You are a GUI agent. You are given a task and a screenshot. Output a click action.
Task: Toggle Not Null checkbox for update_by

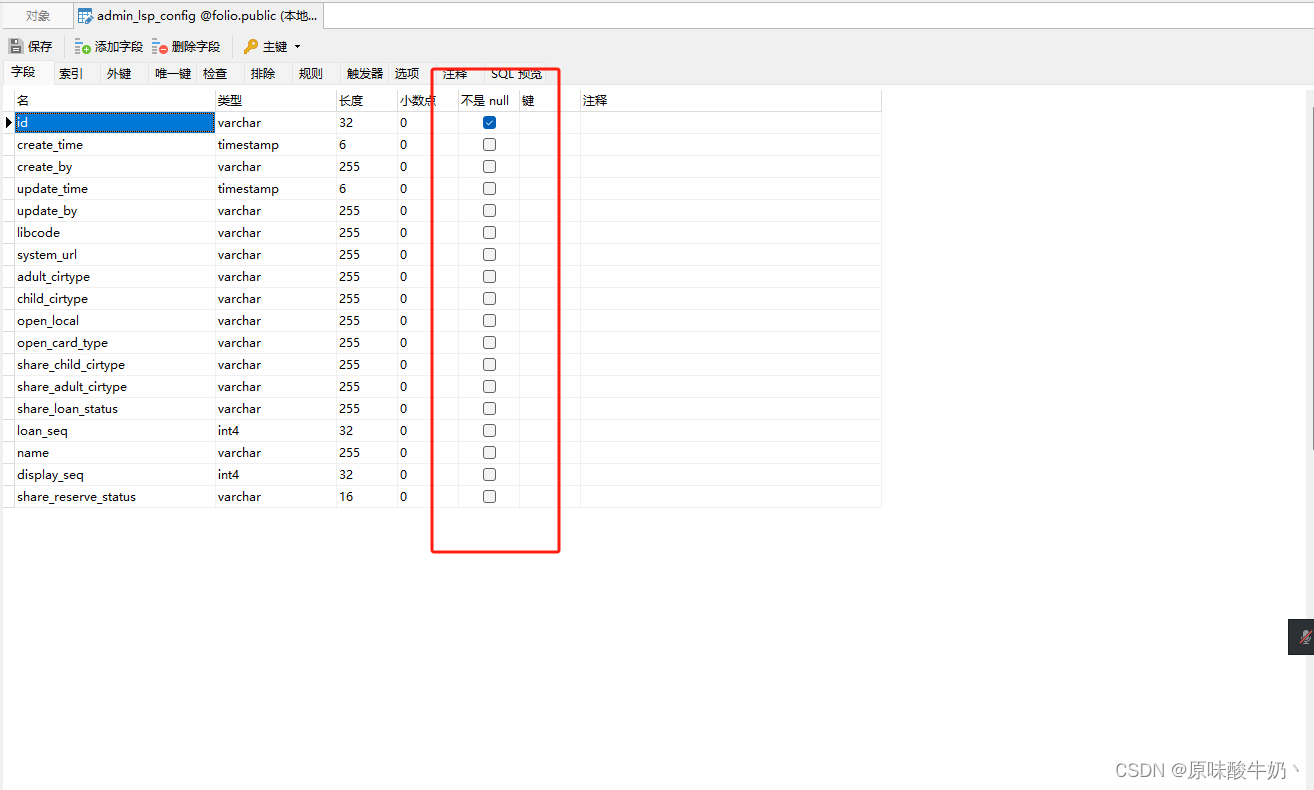pos(489,210)
